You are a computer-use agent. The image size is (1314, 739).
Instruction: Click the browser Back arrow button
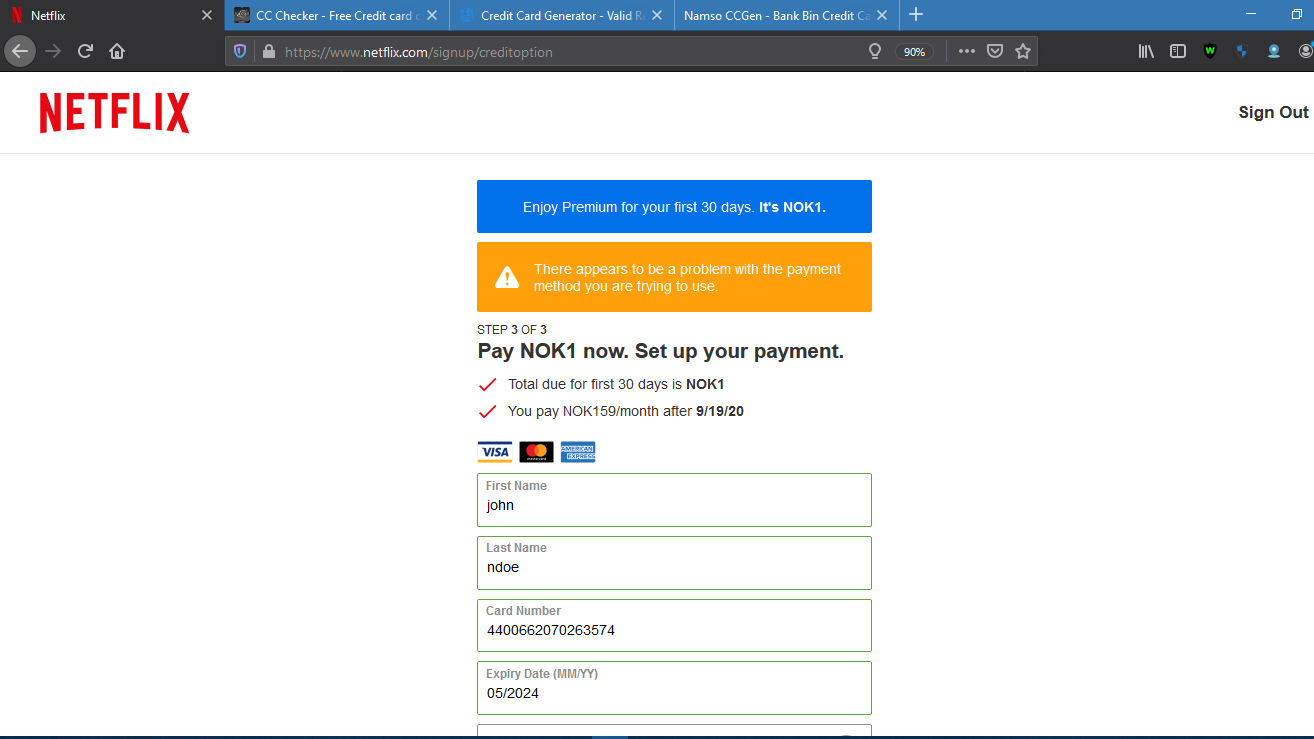pyautogui.click(x=20, y=51)
